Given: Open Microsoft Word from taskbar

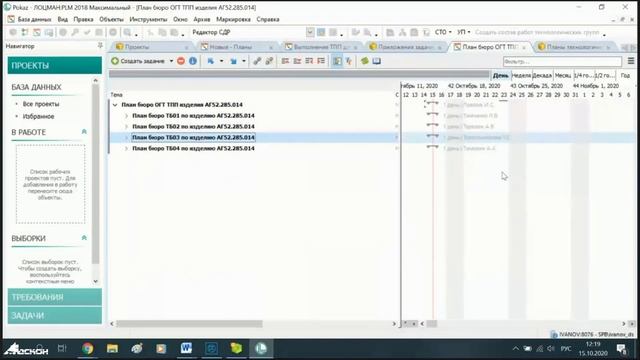Looking at the screenshot, I should [186, 349].
